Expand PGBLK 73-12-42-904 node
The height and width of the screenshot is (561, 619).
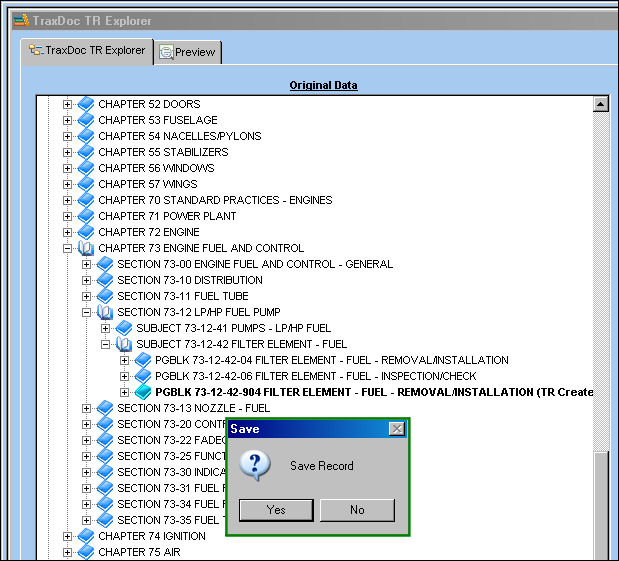coord(124,392)
